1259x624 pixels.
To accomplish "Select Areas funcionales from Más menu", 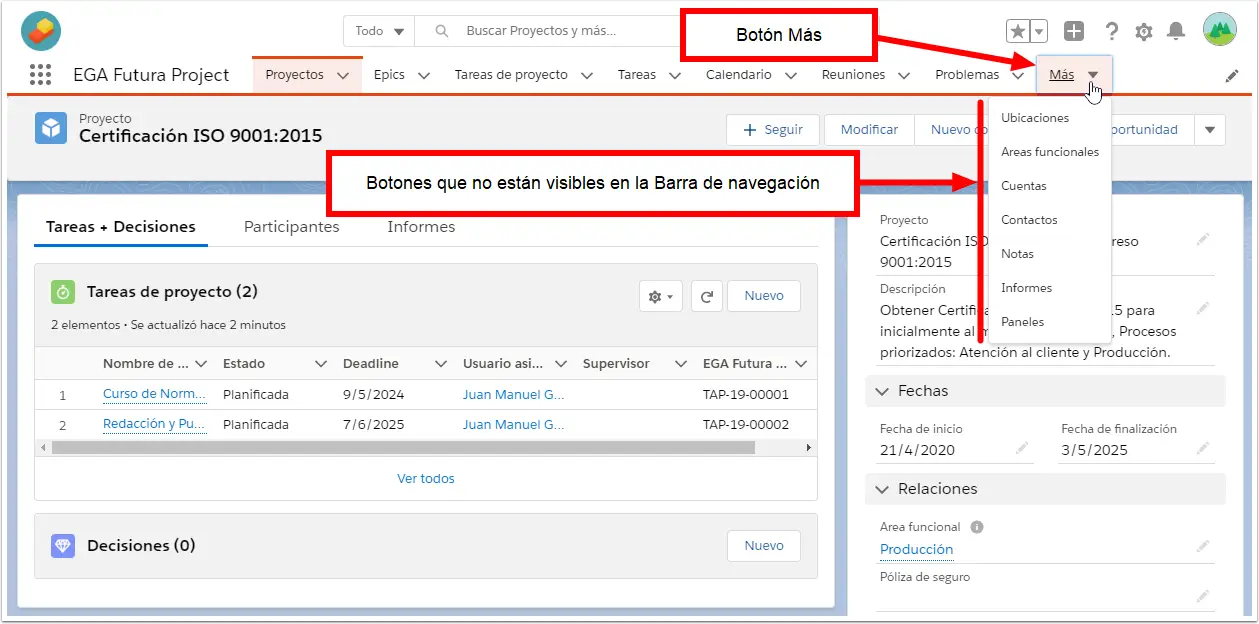I will (1050, 152).
